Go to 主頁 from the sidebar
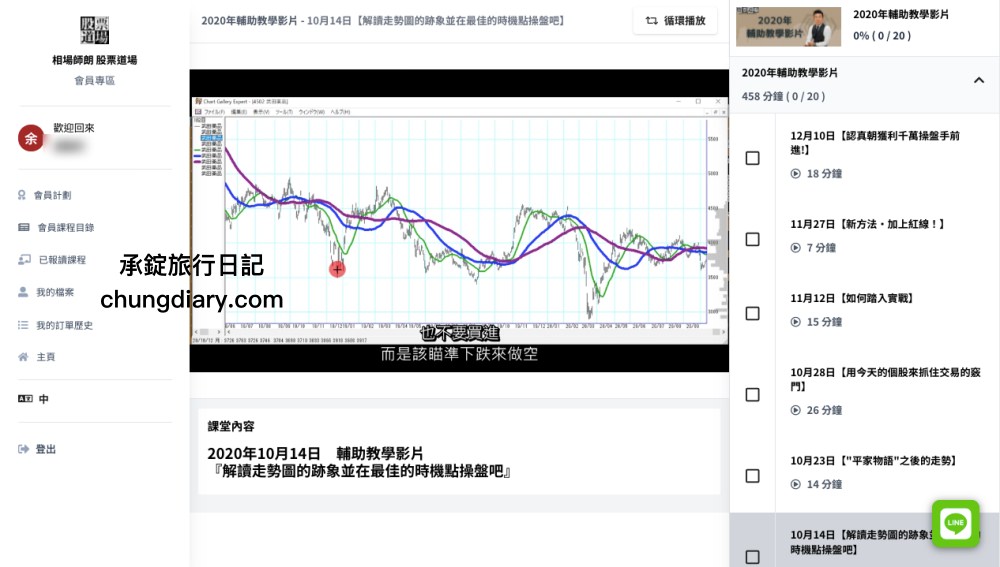The image size is (1000, 567). click(x=45, y=357)
